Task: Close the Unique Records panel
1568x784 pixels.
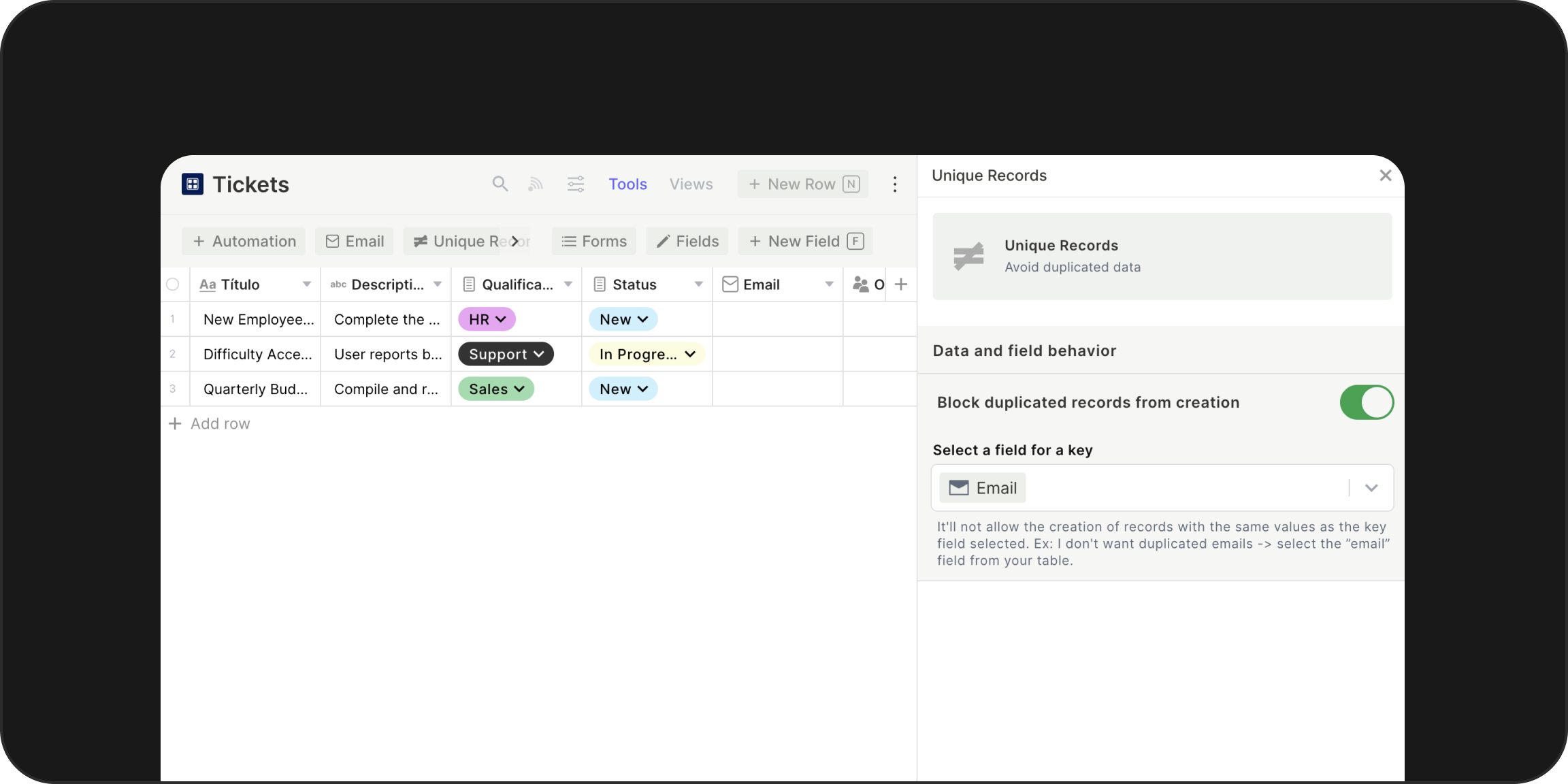Action: coord(1385,176)
